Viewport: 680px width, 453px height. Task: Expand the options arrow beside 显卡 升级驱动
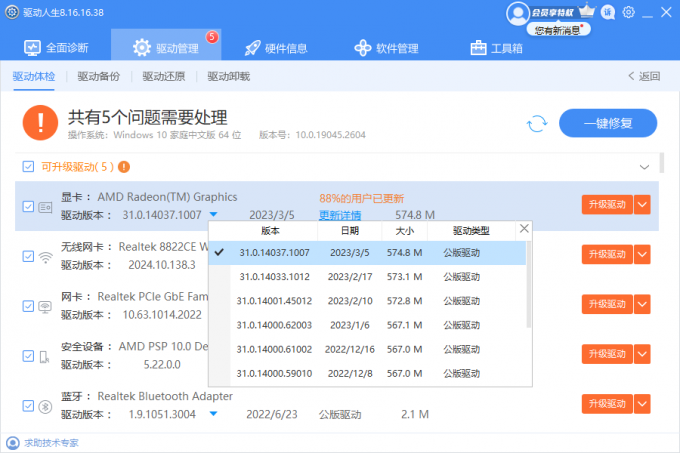pos(642,205)
